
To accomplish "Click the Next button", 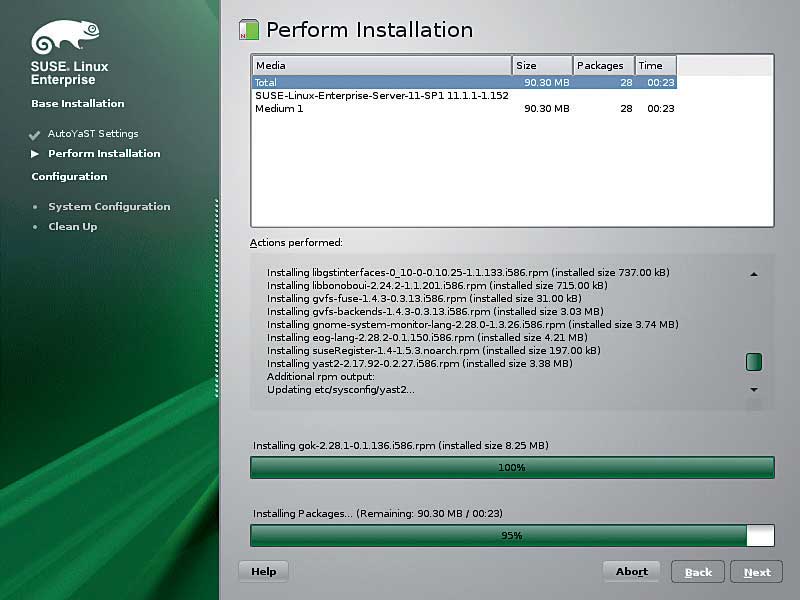I will (x=757, y=572).
